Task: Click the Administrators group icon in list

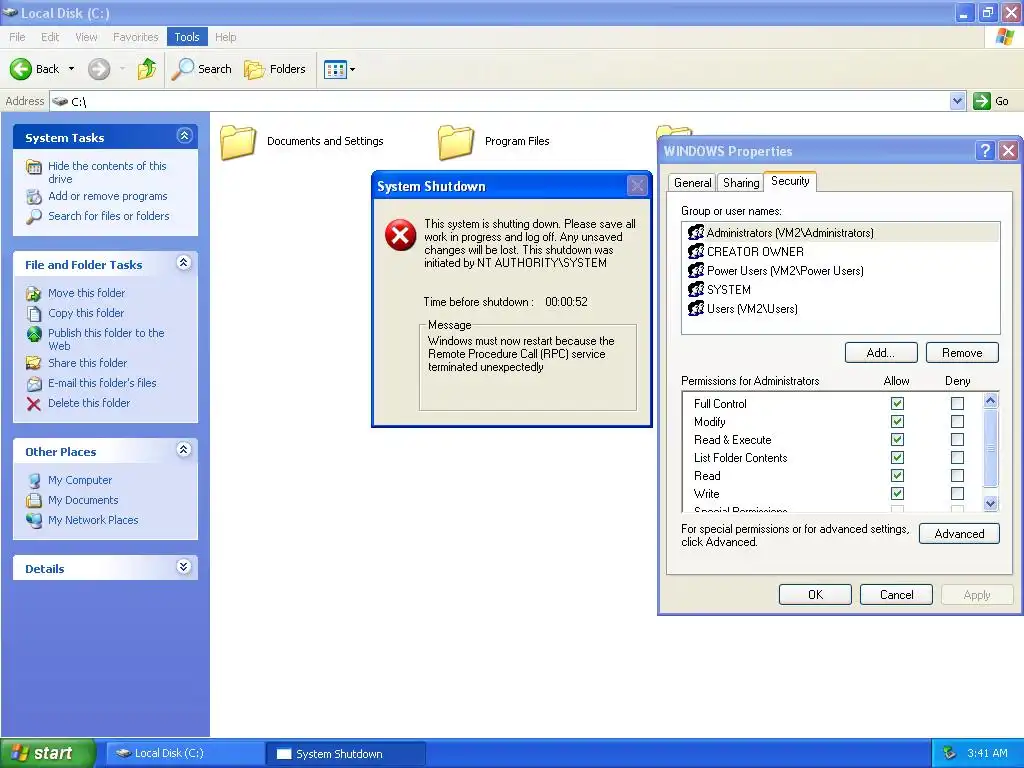Action: [696, 232]
